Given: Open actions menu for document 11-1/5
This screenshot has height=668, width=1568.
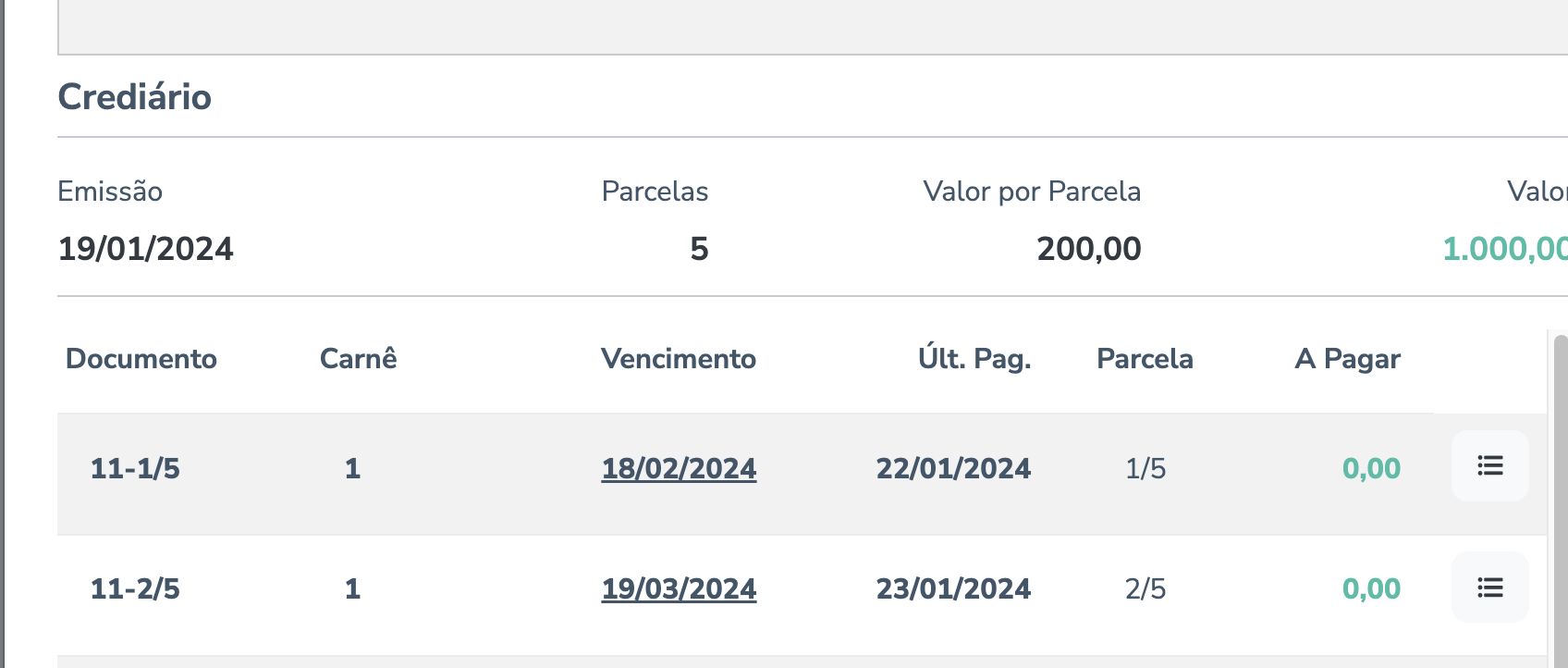Looking at the screenshot, I should pos(1489,466).
